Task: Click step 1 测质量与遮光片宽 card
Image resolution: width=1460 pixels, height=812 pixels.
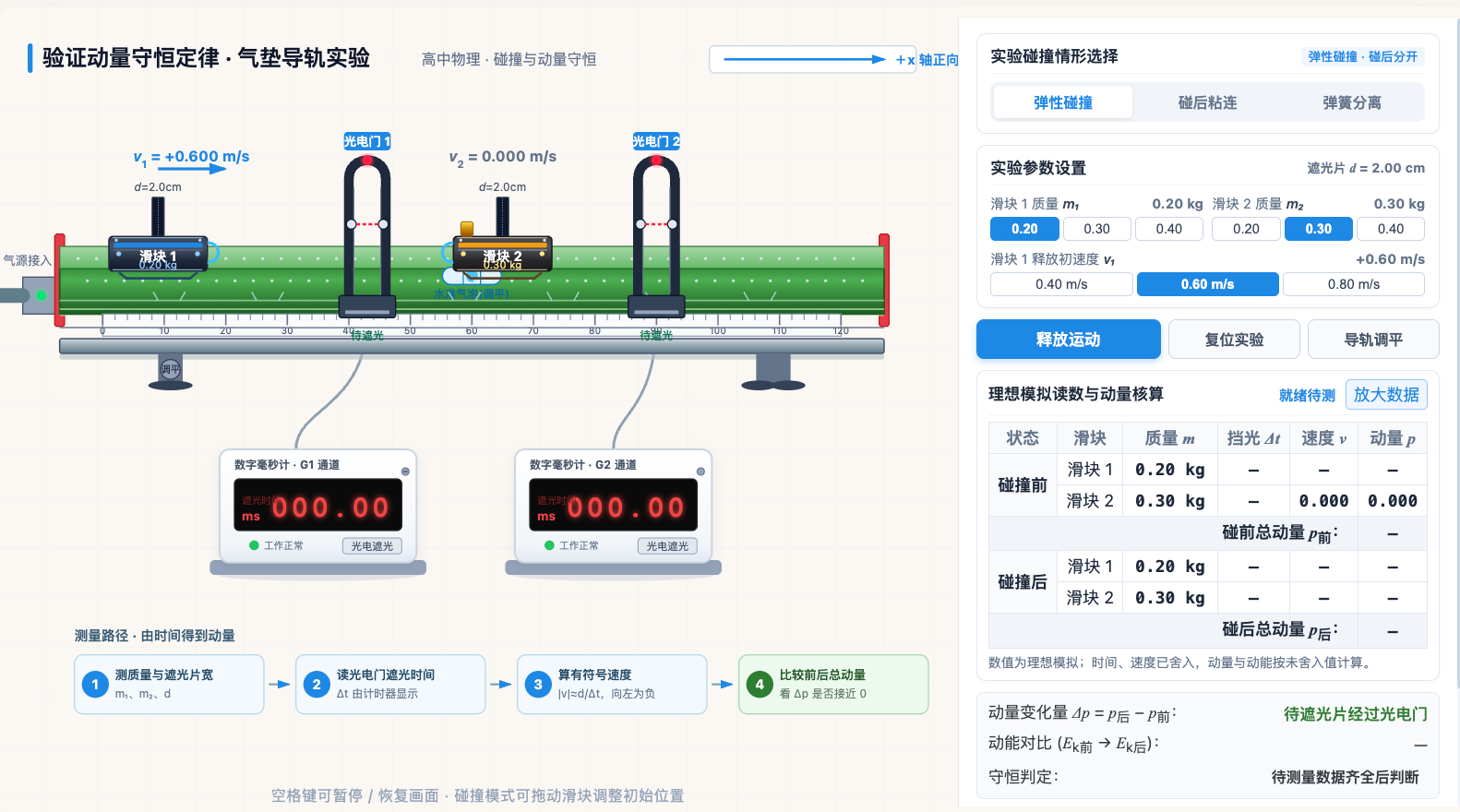Action: 169,684
